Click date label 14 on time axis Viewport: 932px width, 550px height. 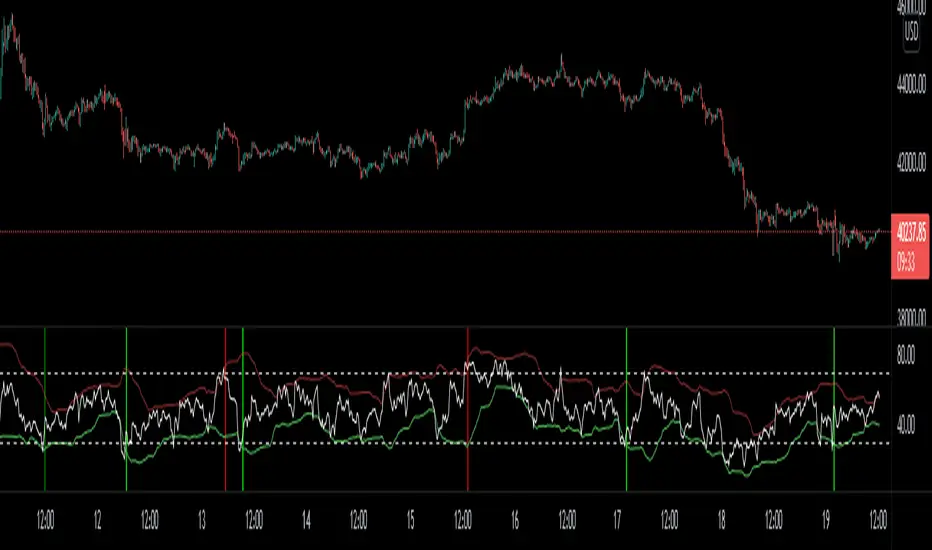click(306, 520)
